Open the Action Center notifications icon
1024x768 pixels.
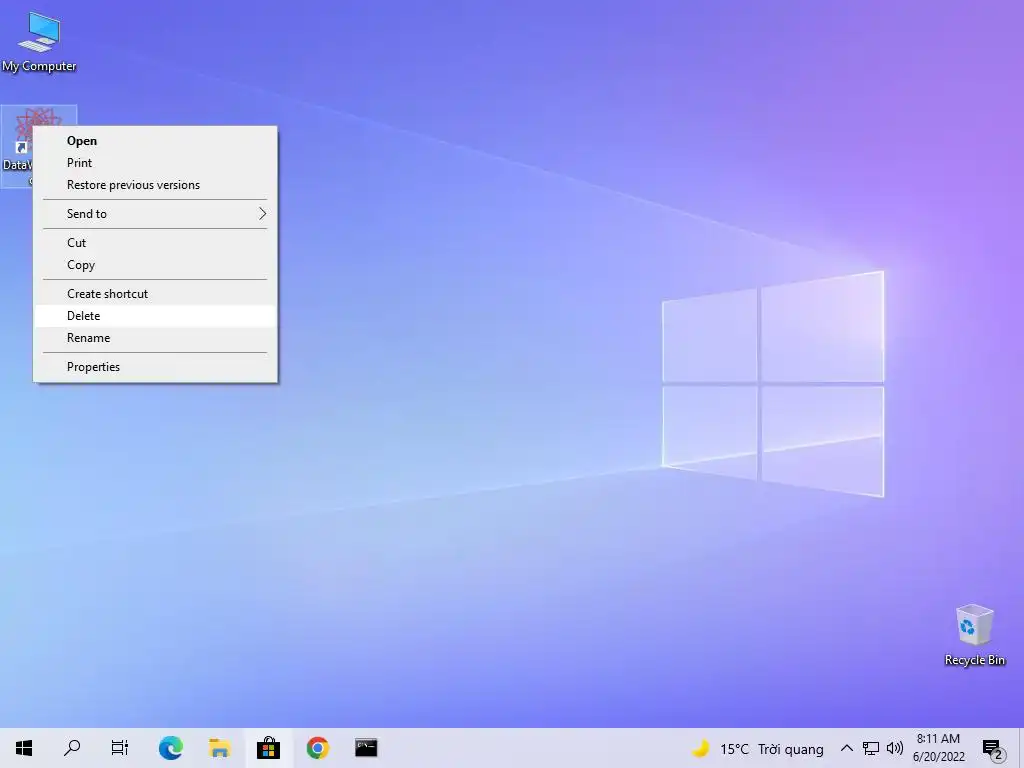pyautogui.click(x=993, y=748)
